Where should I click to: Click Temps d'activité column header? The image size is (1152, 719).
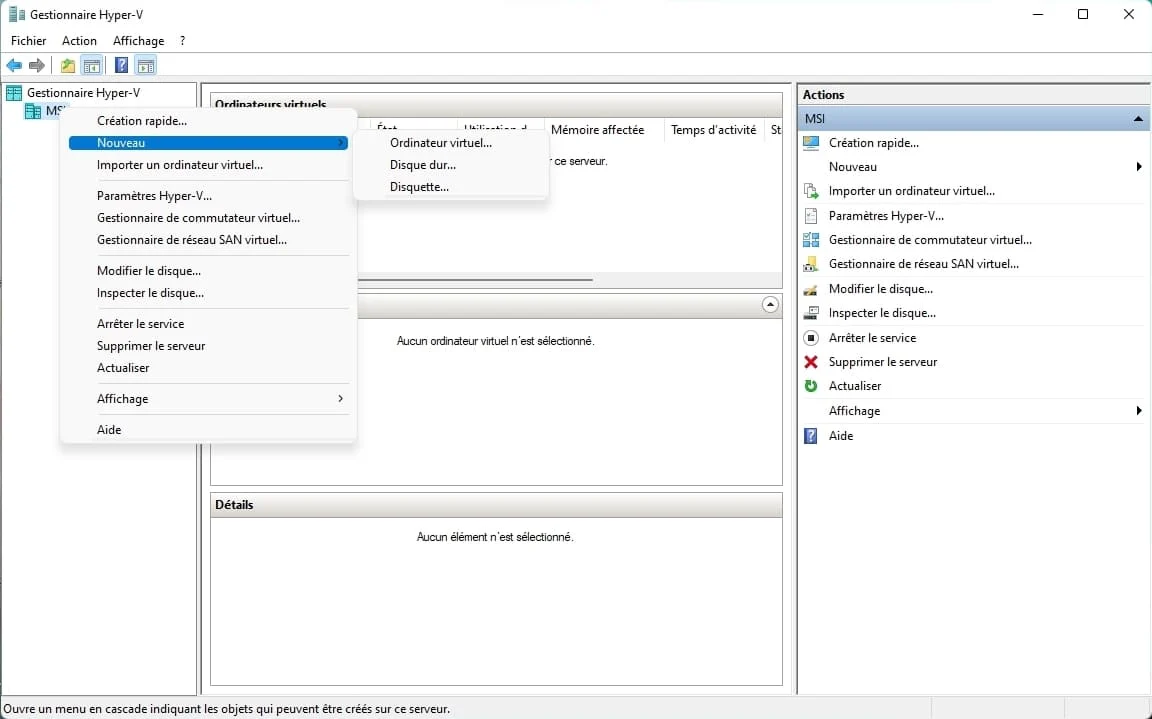tap(713, 130)
